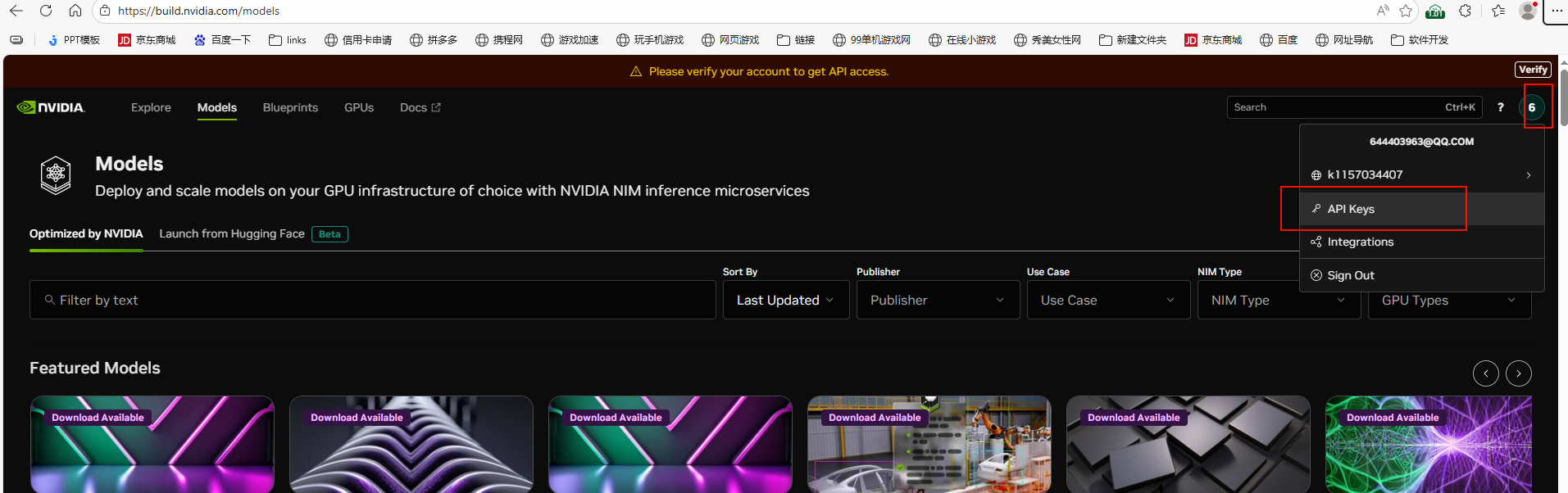The width and height of the screenshot is (1568, 493).
Task: Open 在线小游戏 bookmark
Action: tap(962, 40)
